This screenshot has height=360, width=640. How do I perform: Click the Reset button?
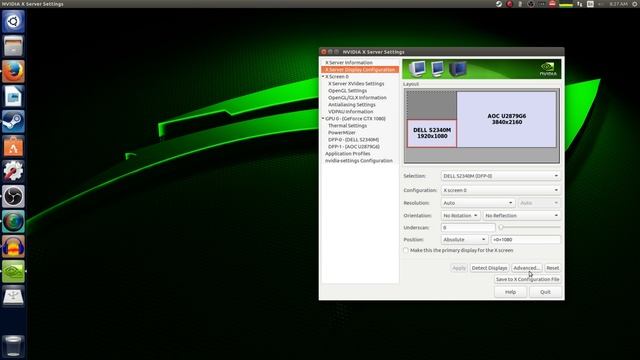[553, 268]
